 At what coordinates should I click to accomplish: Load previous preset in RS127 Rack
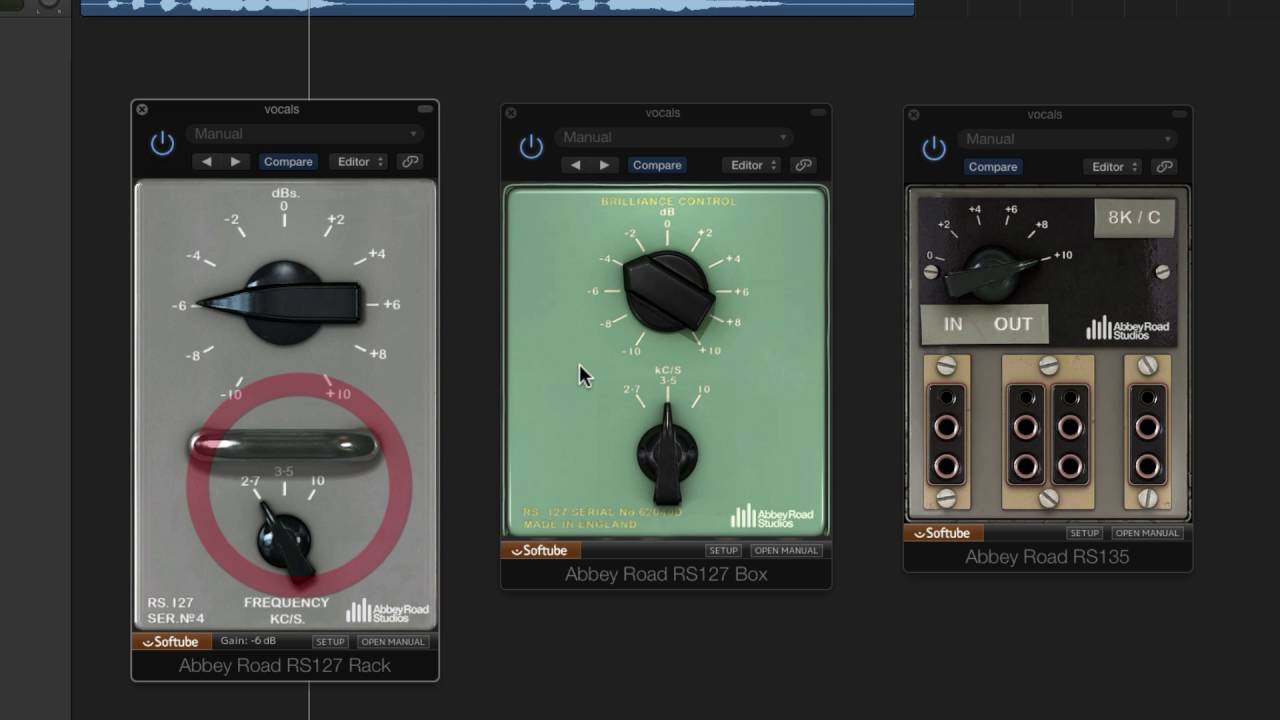(x=206, y=162)
